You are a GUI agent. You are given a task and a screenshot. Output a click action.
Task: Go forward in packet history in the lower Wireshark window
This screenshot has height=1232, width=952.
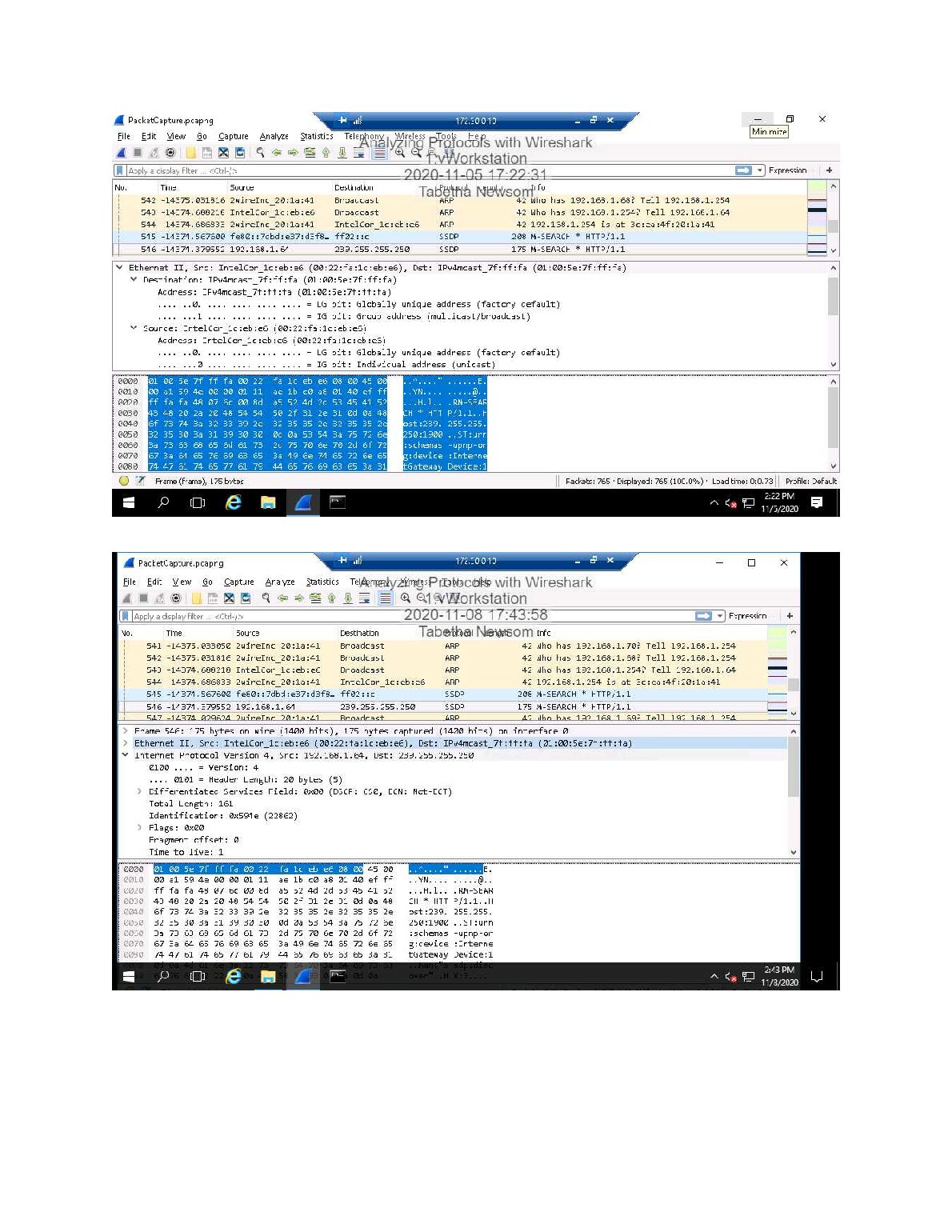coord(299,598)
